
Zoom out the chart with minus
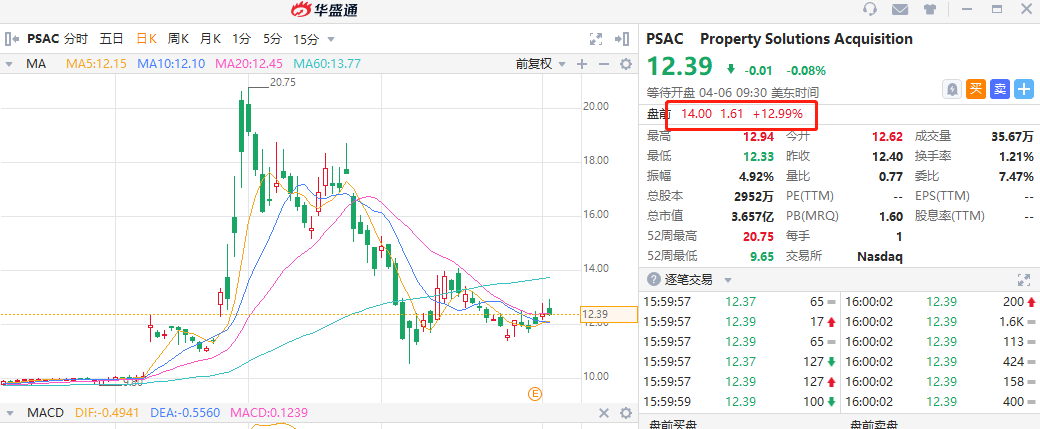pos(604,64)
